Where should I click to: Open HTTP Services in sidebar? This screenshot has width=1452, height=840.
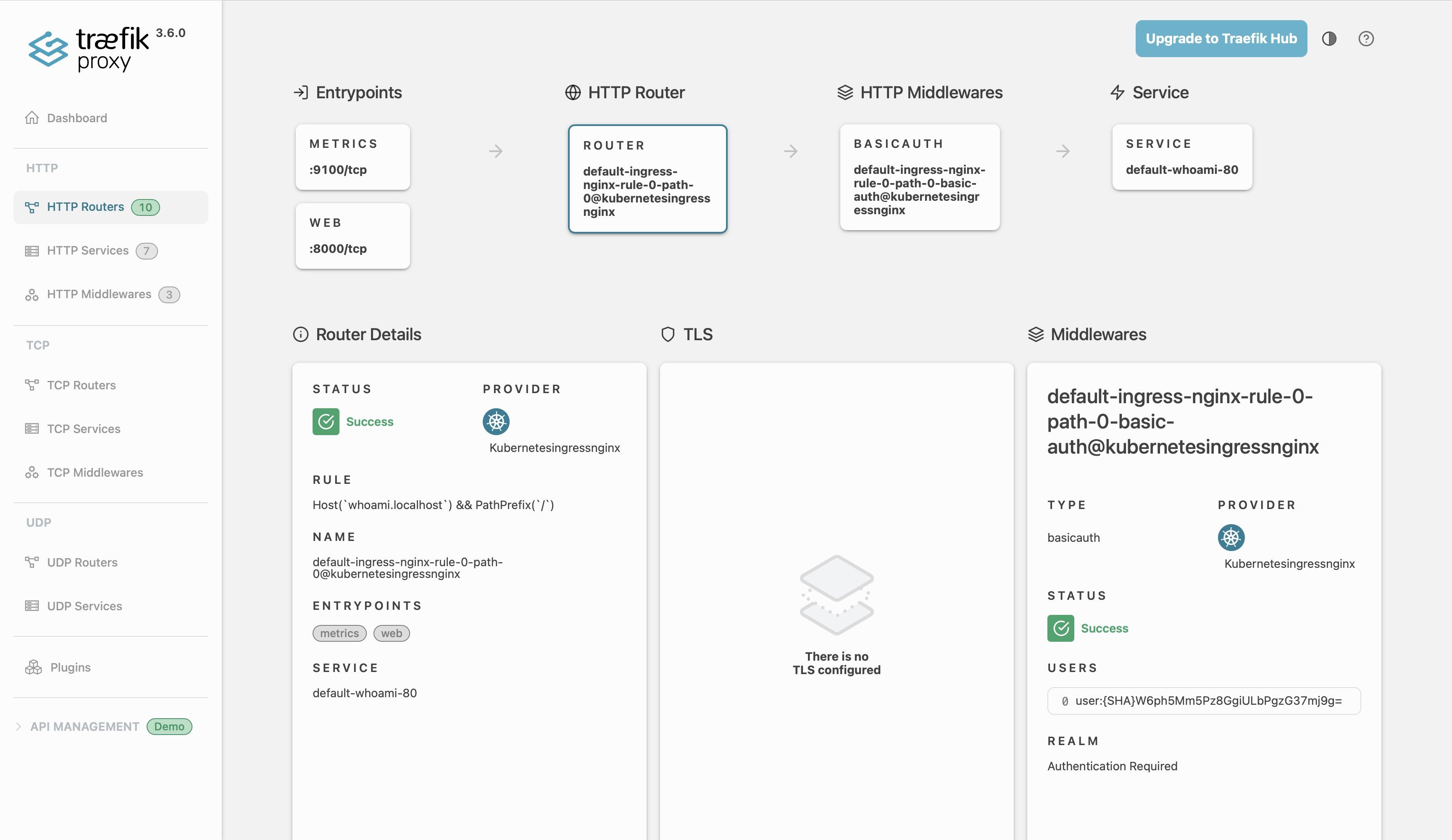87,251
